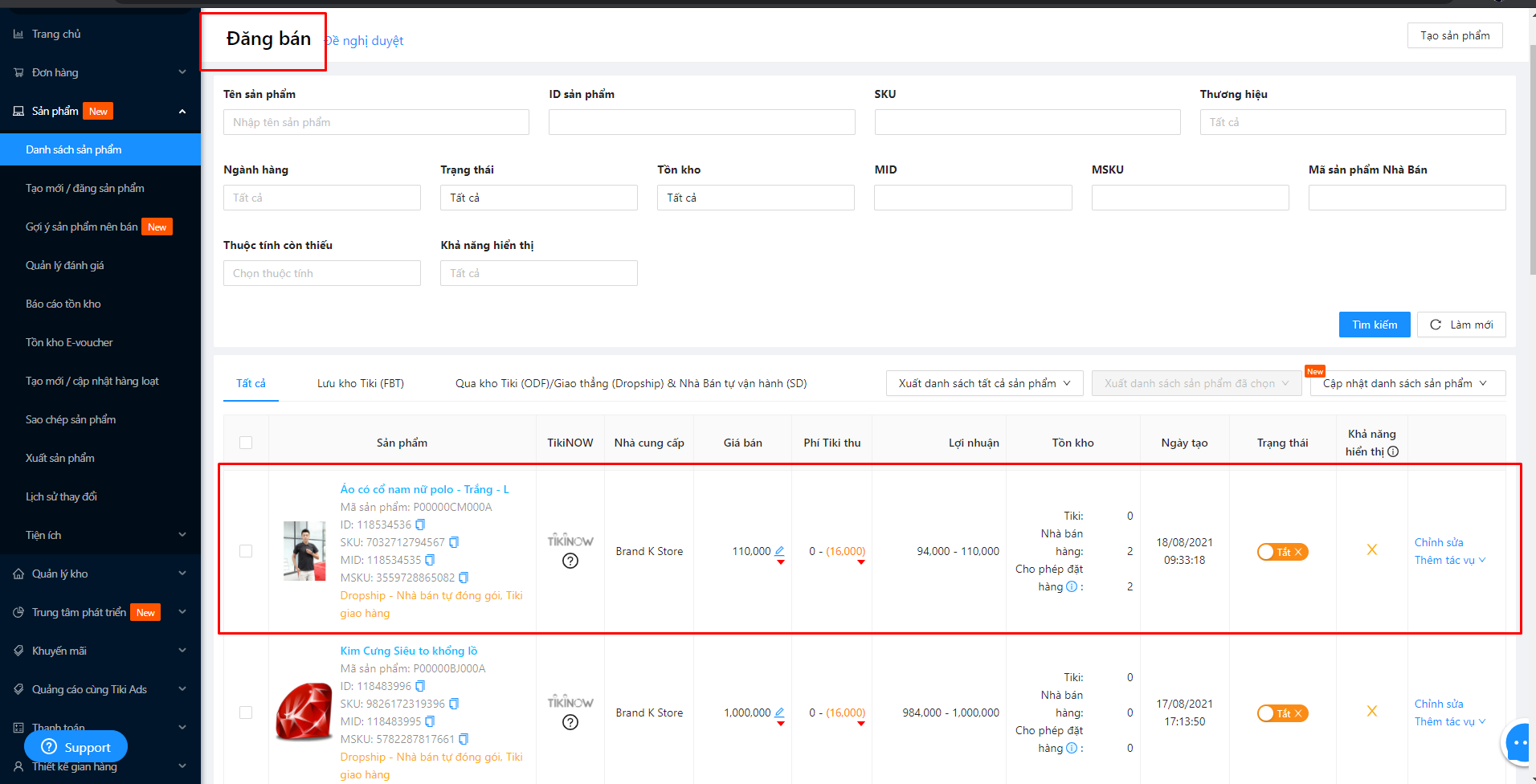Open Quản lý đánh giá menu item
The image size is (1536, 784).
65,265
